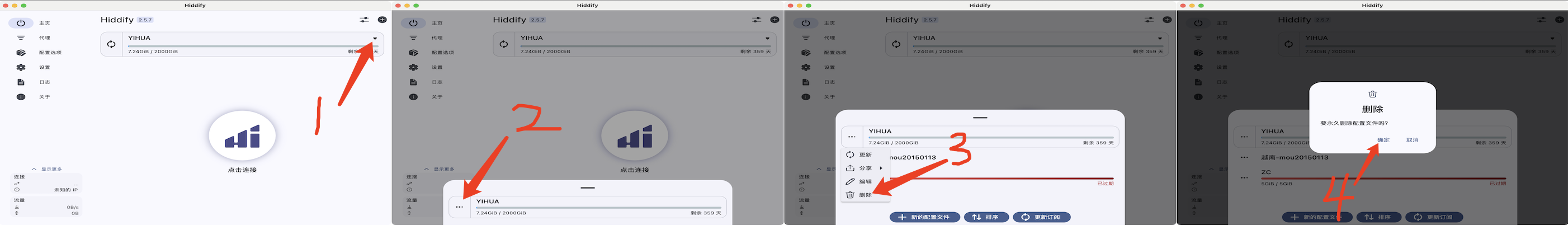This screenshot has height=225, width=1568.
Task: Expand the YIHUA dropdown arrow in second window
Action: coord(768,39)
